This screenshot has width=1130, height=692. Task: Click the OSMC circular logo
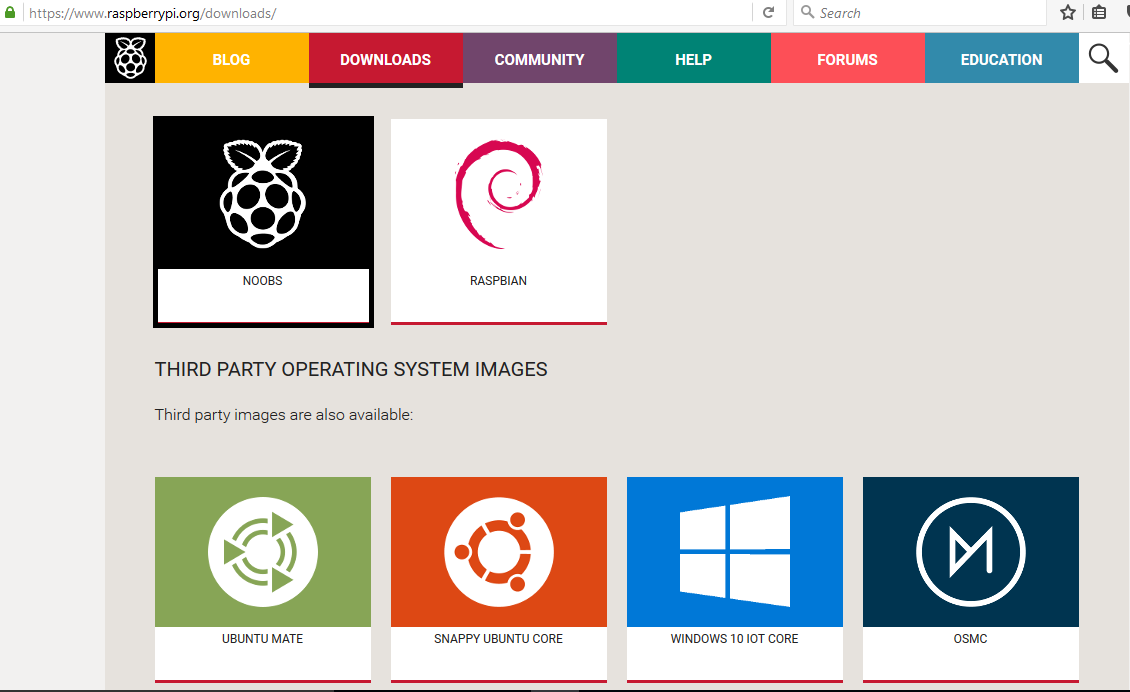click(x=971, y=552)
